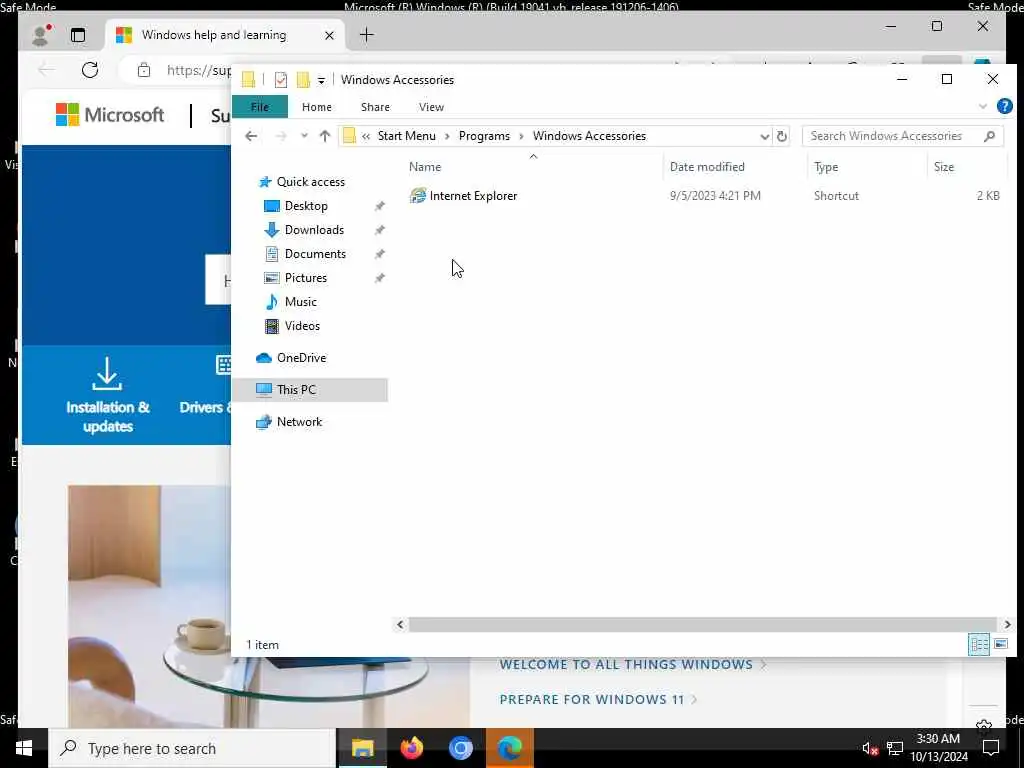Select Pictures in the navigation pane

295,278
